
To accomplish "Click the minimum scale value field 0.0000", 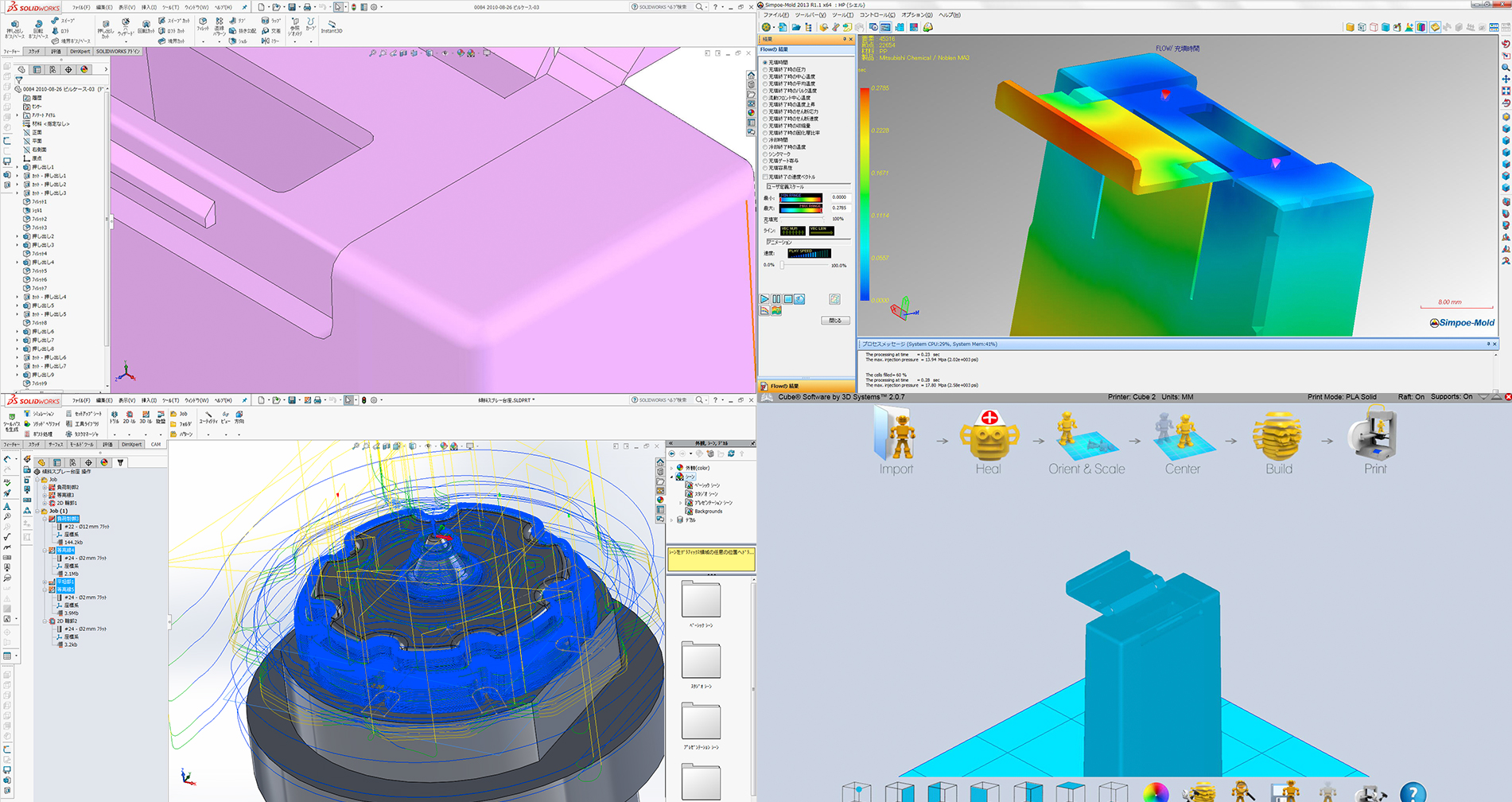I will (840, 197).
